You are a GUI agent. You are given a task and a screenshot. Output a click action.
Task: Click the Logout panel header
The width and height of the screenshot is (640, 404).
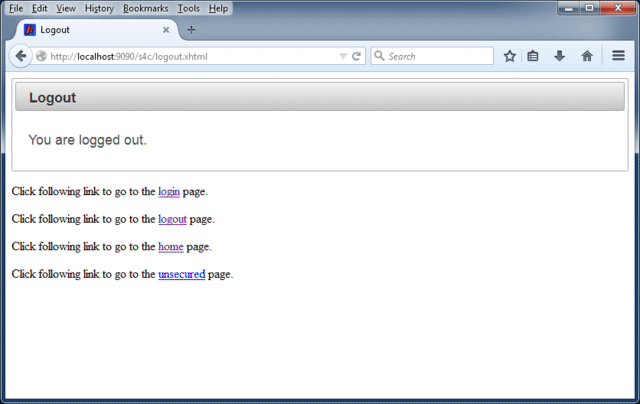click(320, 97)
